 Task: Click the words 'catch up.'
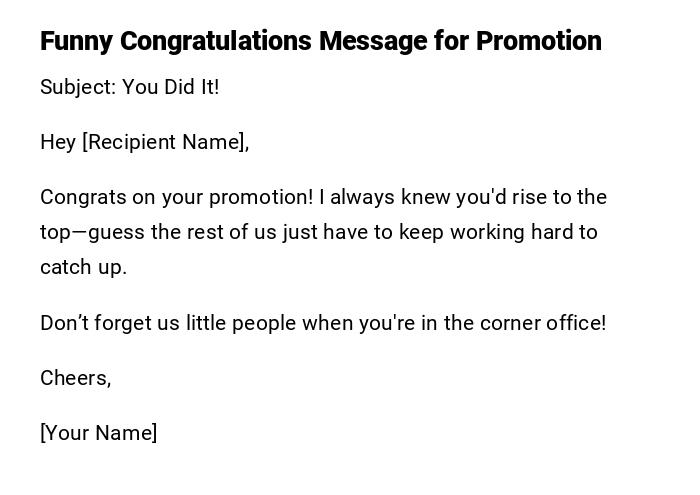click(83, 267)
